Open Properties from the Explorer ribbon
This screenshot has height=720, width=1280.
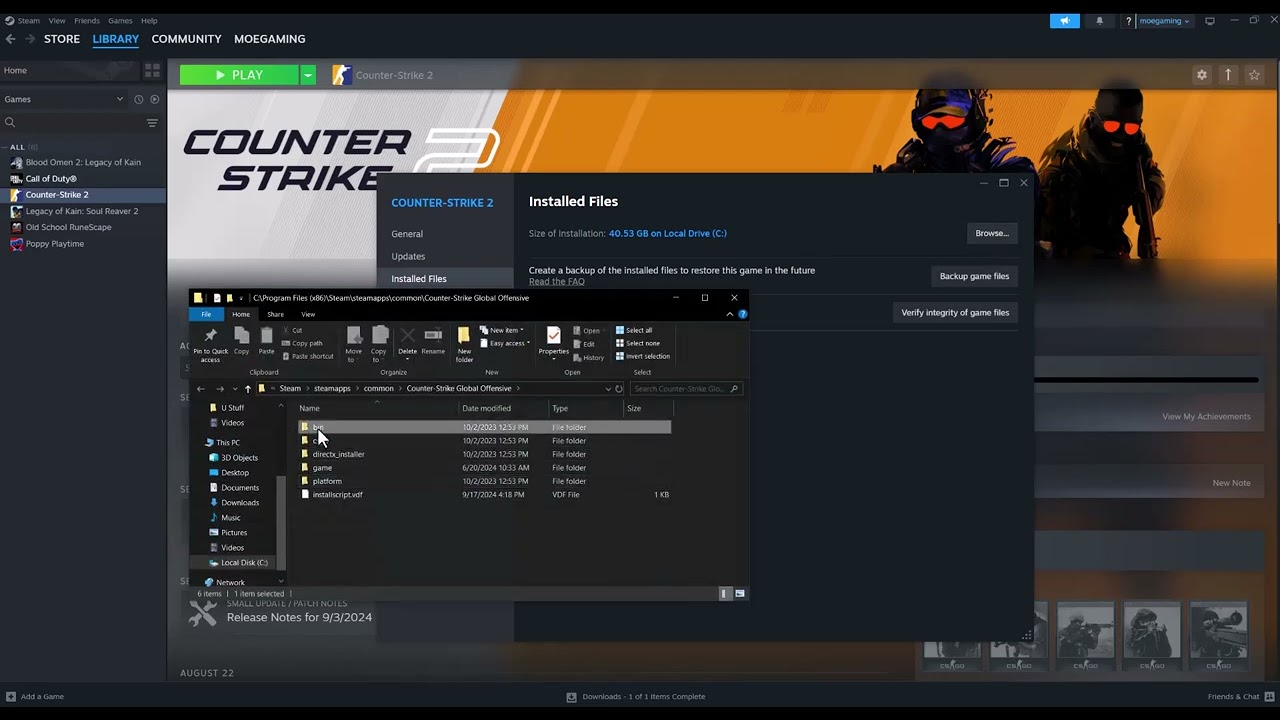click(x=553, y=341)
